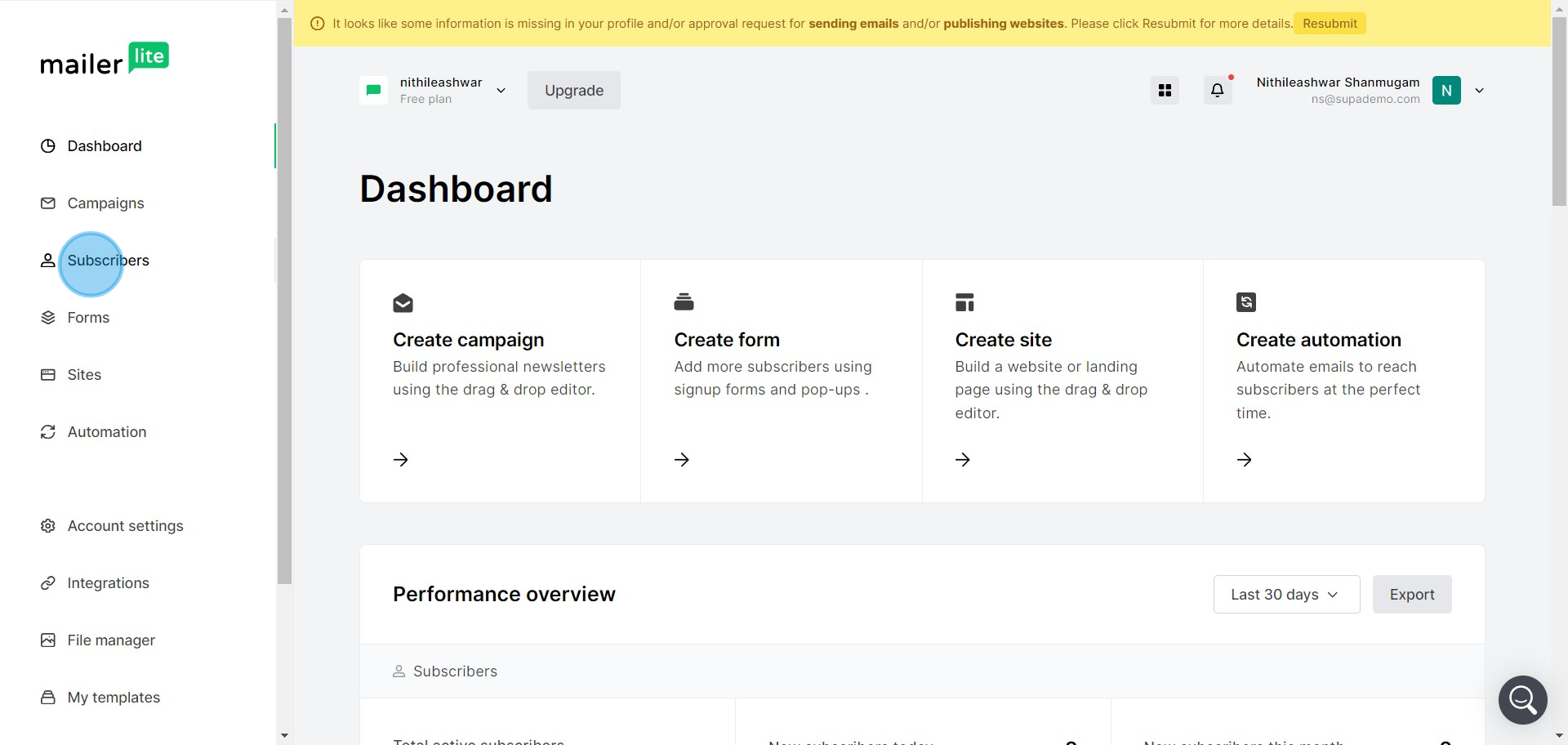Click the Create site layout icon
The height and width of the screenshot is (745, 1568).
965,302
